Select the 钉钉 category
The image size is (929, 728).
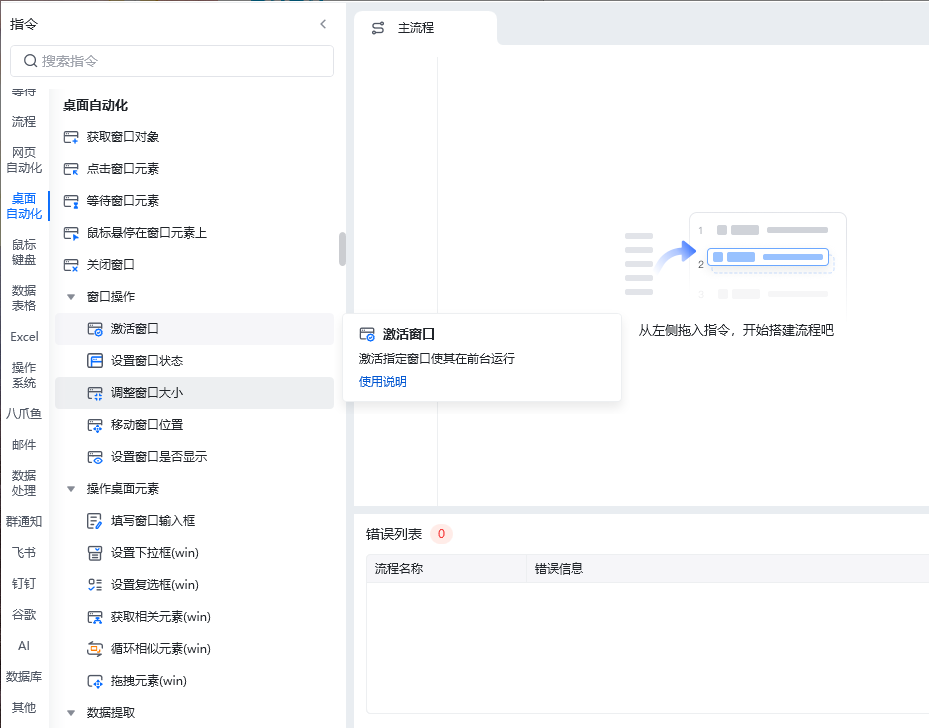pyautogui.click(x=24, y=583)
